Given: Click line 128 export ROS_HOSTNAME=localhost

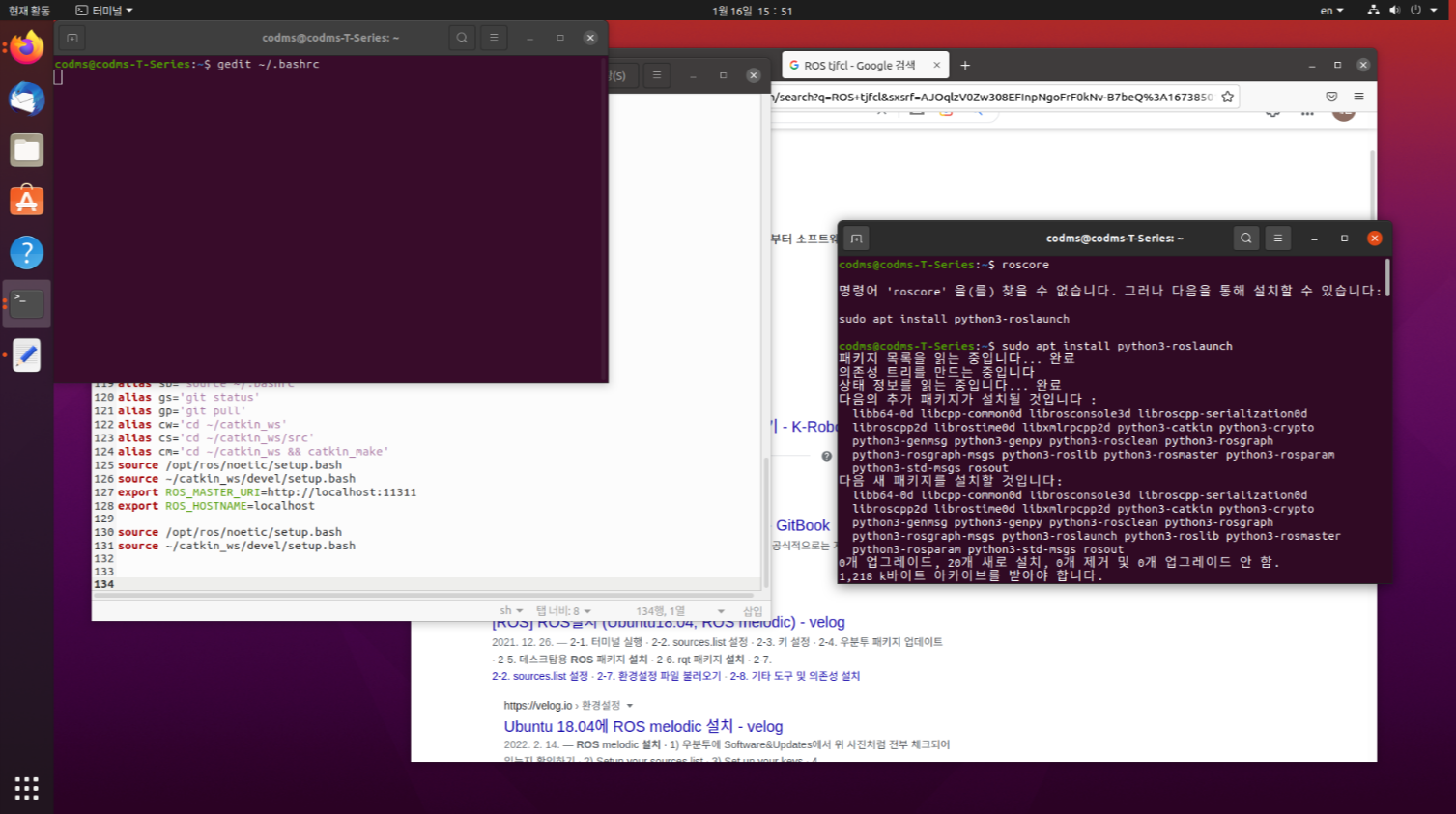Looking at the screenshot, I should [x=216, y=506].
